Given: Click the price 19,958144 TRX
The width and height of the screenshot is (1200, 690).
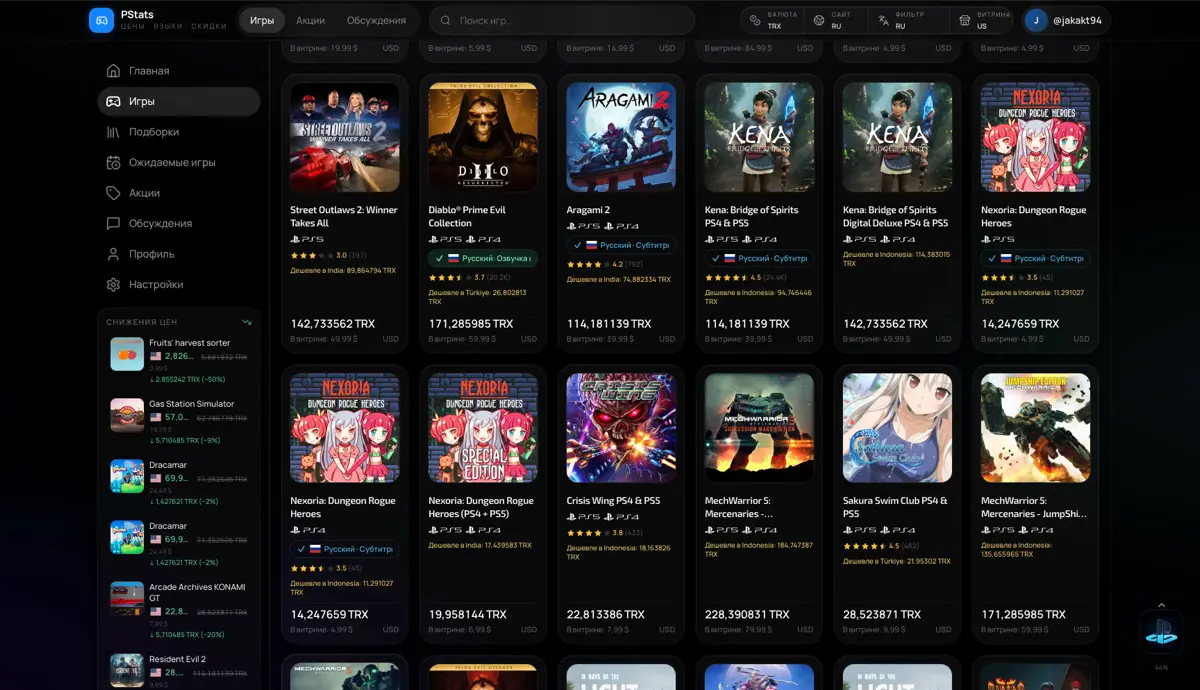Looking at the screenshot, I should click(468, 615).
